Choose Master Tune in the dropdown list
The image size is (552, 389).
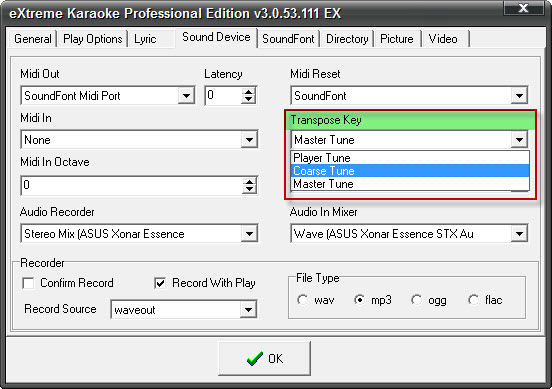point(410,184)
